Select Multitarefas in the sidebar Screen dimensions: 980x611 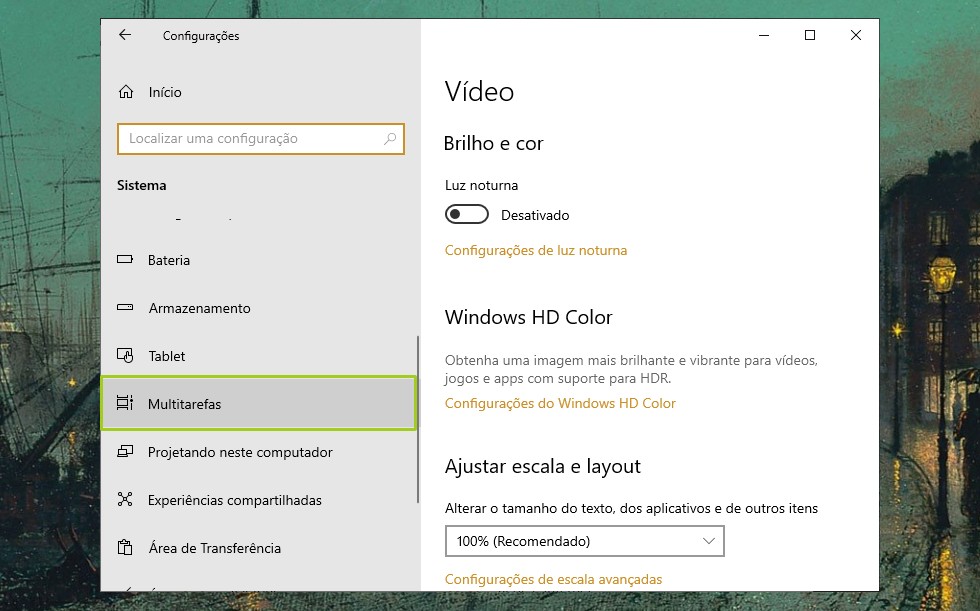185,404
